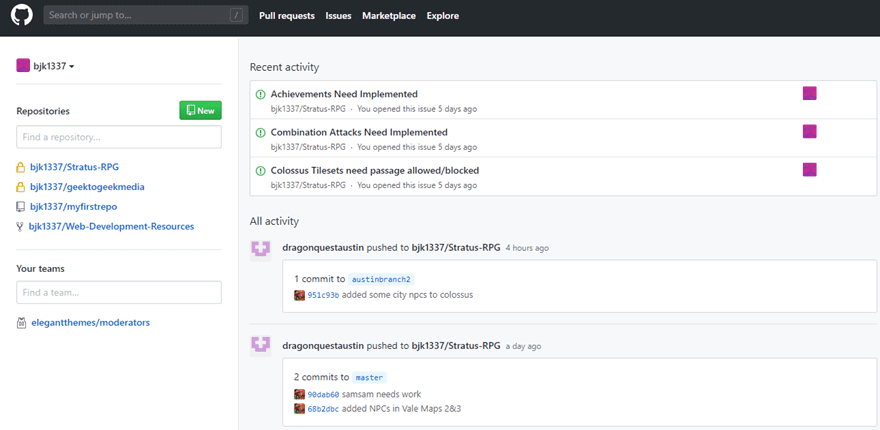Click committer avatar beside commit 951c93b
Viewport: 880px width, 430px height.
coord(300,295)
